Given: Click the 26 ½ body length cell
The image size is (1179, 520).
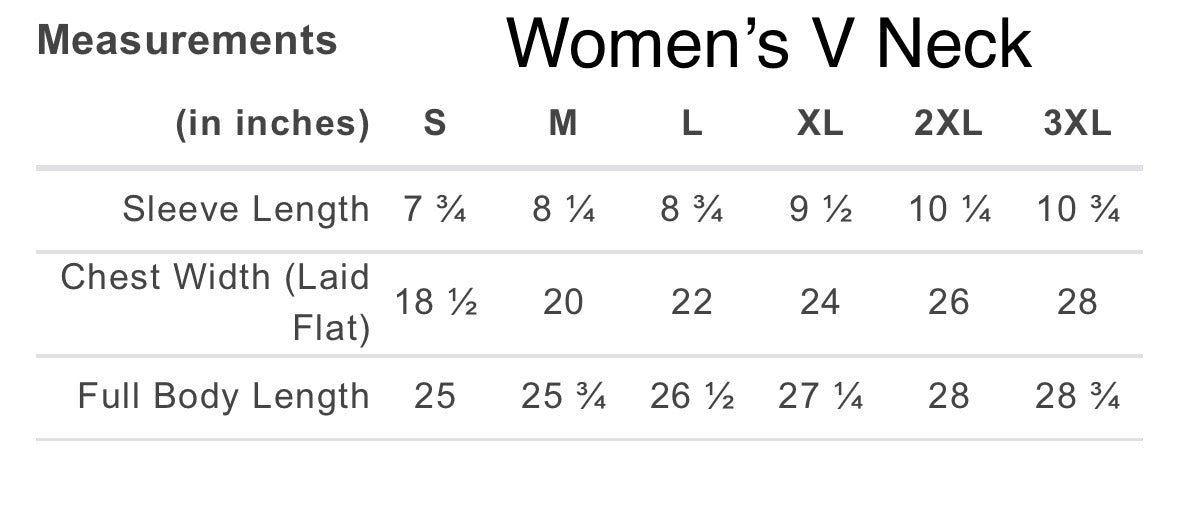Looking at the screenshot, I should point(692,396).
